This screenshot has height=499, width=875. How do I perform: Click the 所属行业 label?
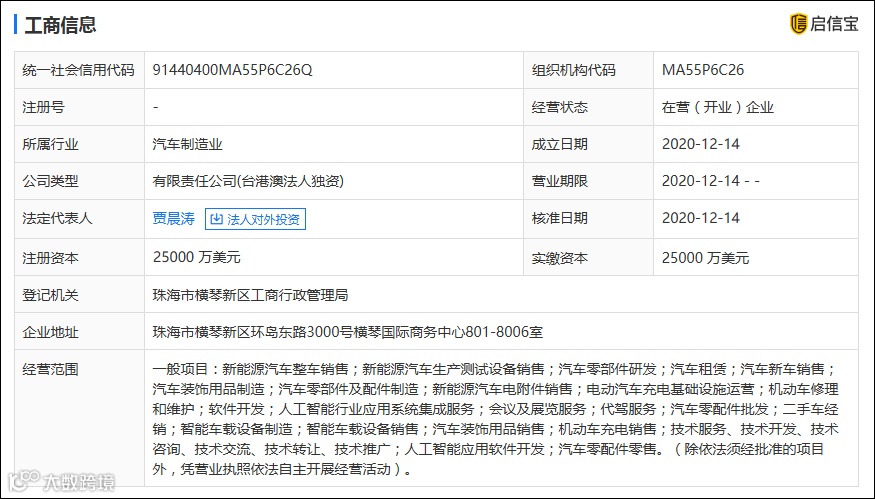pos(50,144)
